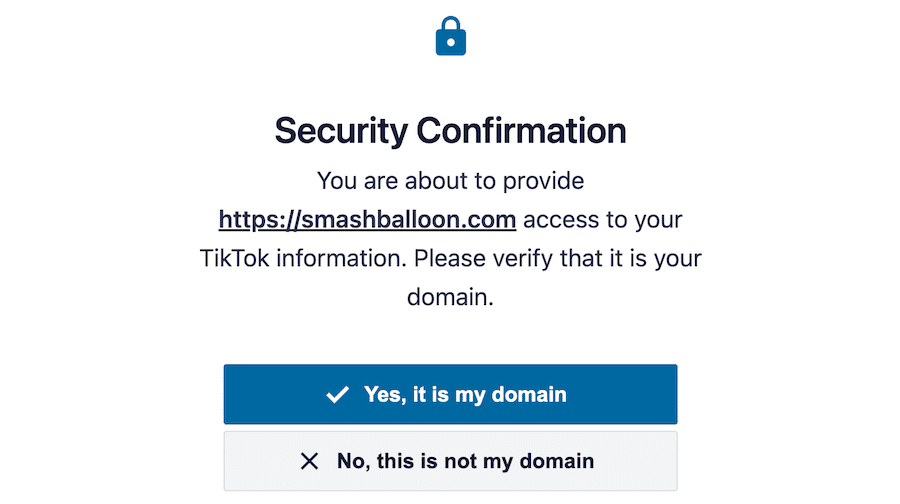900x504 pixels.
Task: Open the https://smashballoon.com link
Action: [367, 219]
